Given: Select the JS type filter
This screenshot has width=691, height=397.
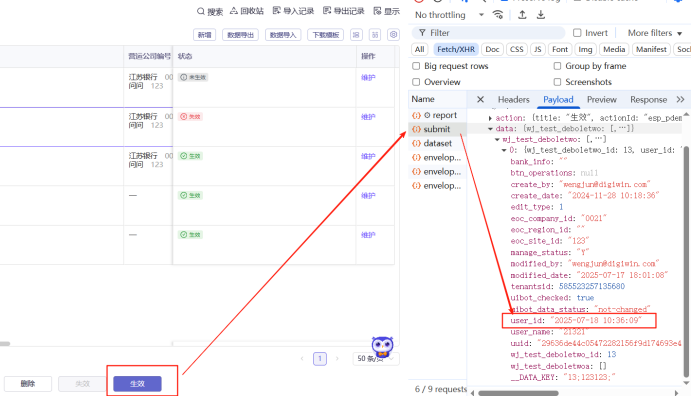Looking at the screenshot, I should 538,49.
